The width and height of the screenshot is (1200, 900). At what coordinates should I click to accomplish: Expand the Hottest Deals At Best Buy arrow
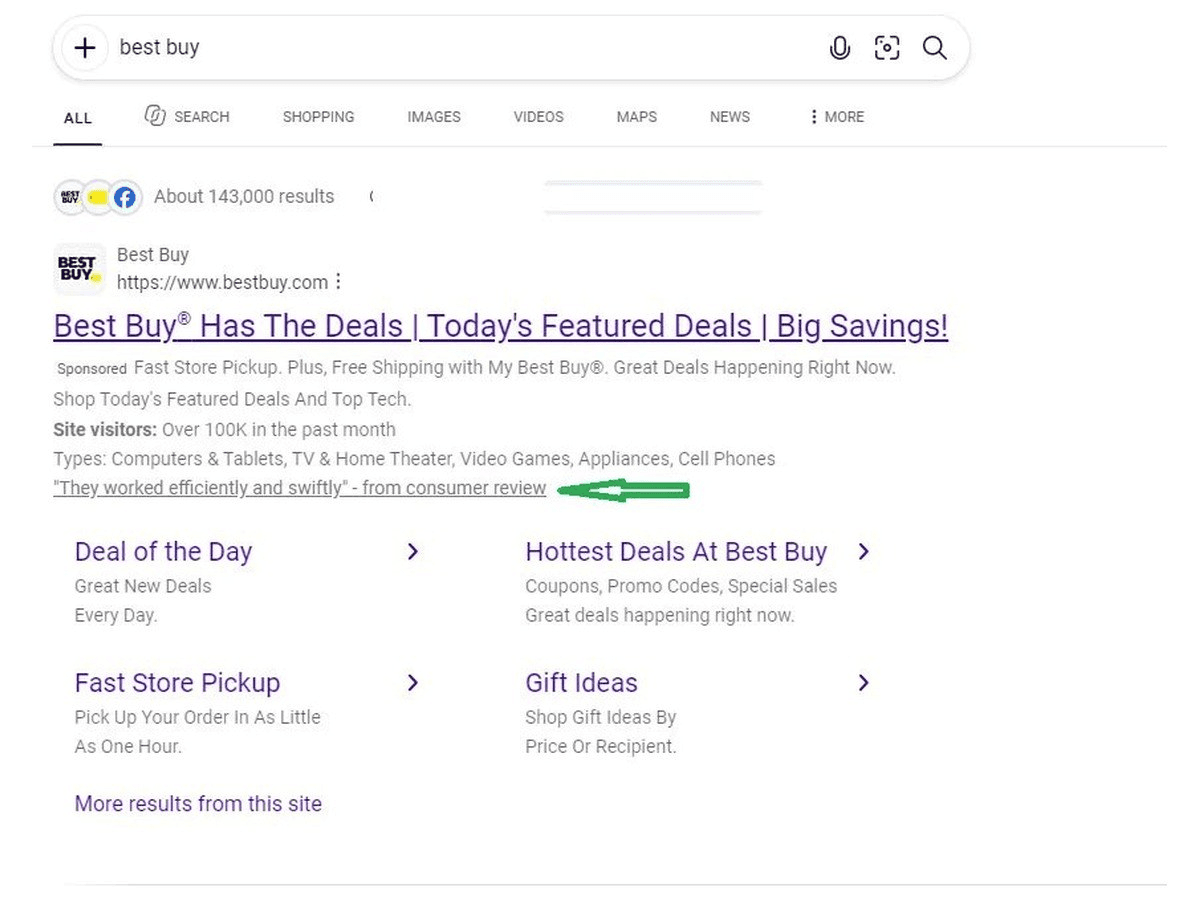(x=864, y=552)
